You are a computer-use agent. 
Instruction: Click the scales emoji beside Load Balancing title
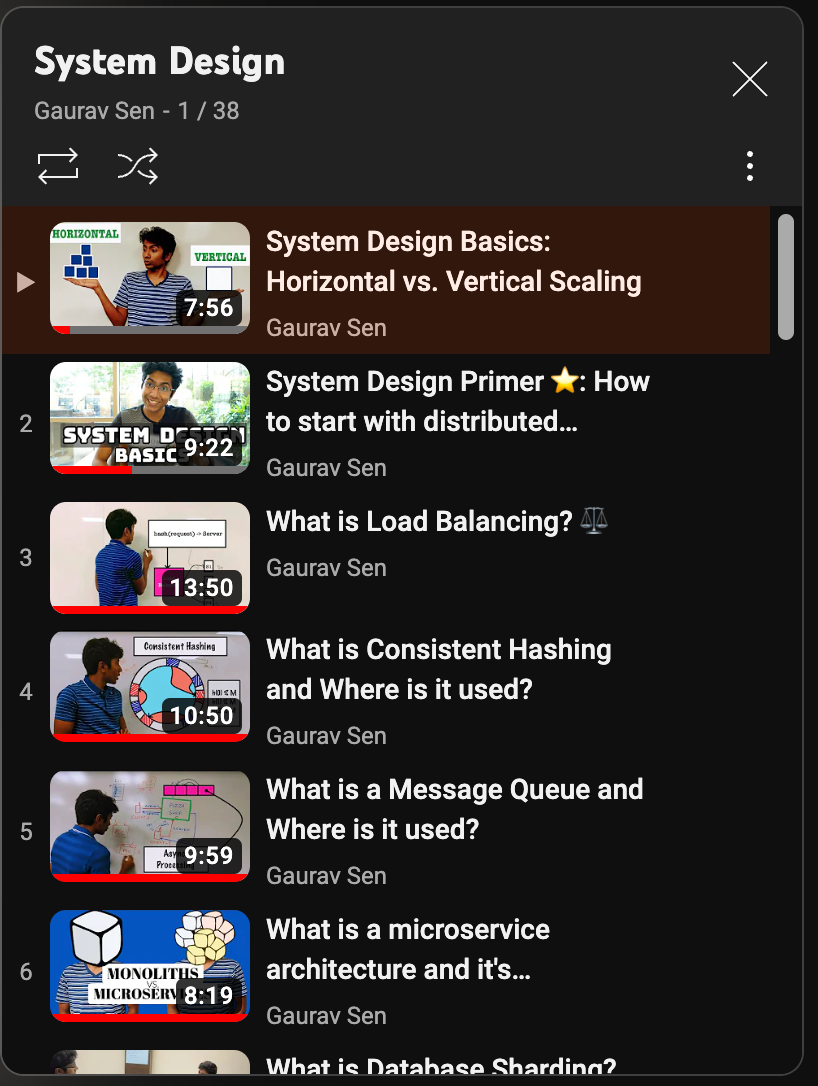pyautogui.click(x=594, y=520)
